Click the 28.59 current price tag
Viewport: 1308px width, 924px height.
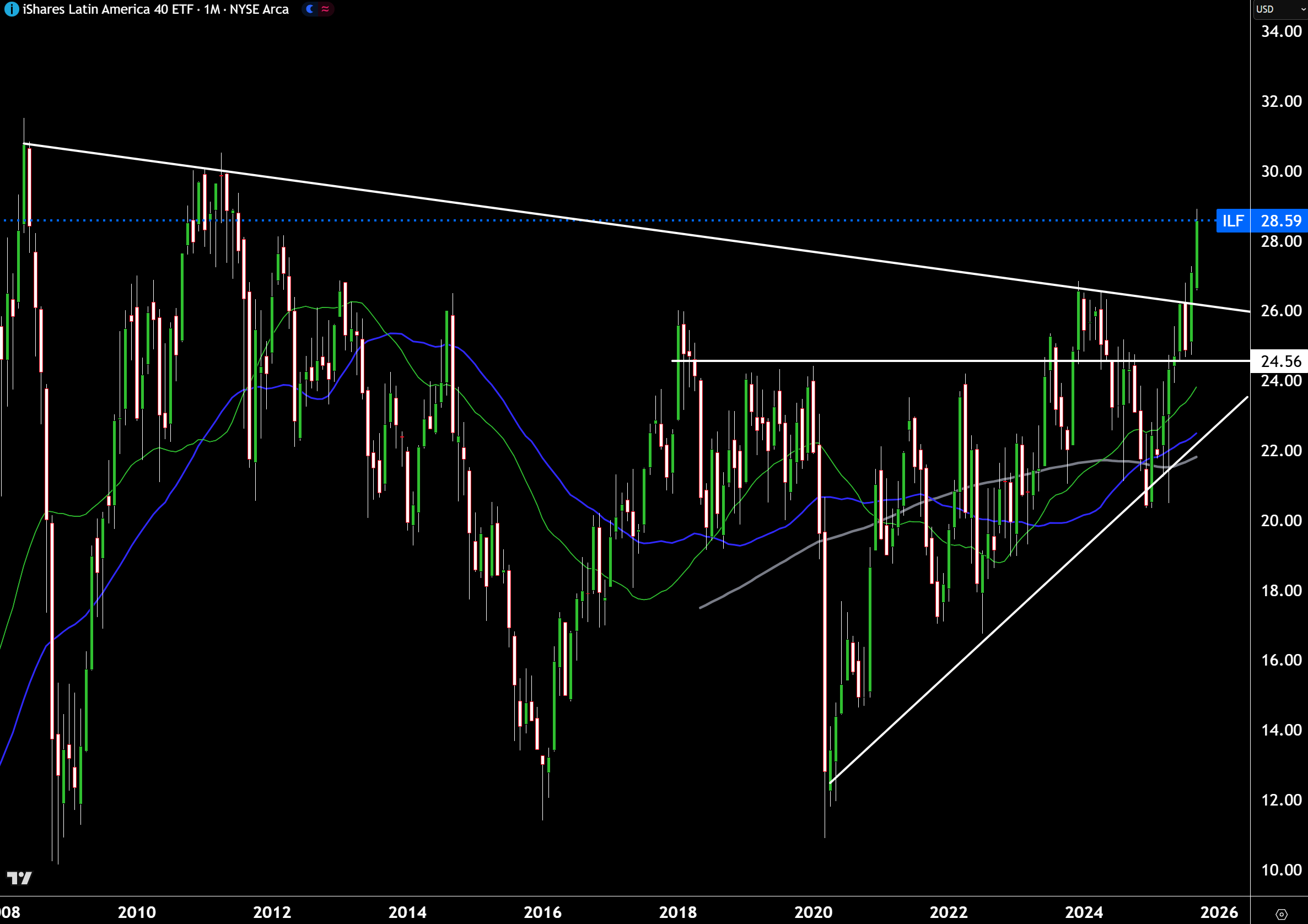(1280, 221)
